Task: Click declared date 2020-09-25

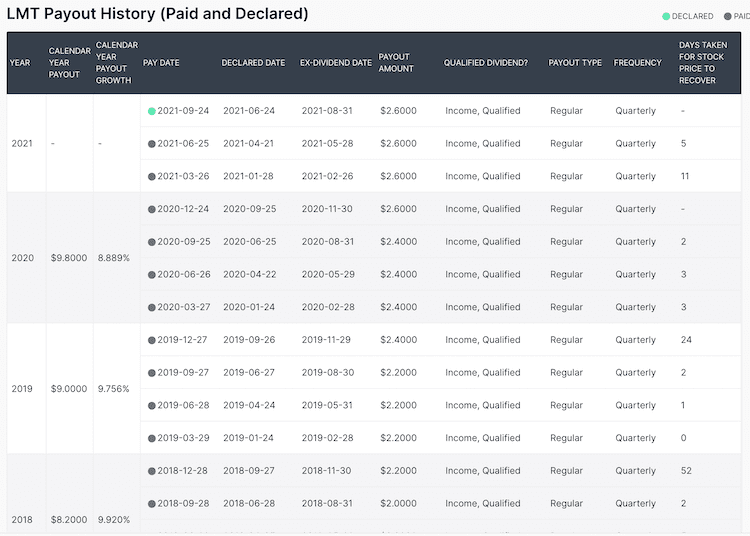Action: click(250, 209)
